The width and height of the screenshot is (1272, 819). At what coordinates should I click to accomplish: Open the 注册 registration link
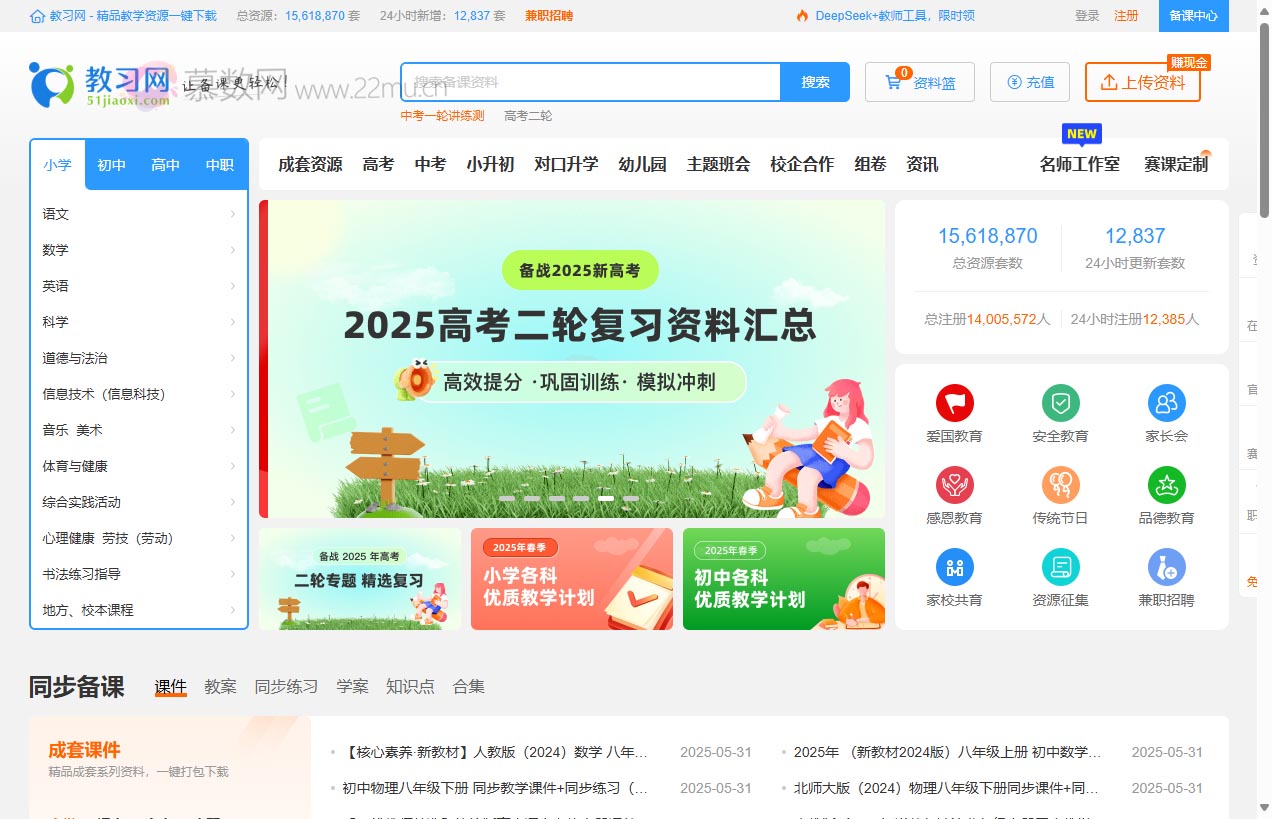[x=1127, y=16]
